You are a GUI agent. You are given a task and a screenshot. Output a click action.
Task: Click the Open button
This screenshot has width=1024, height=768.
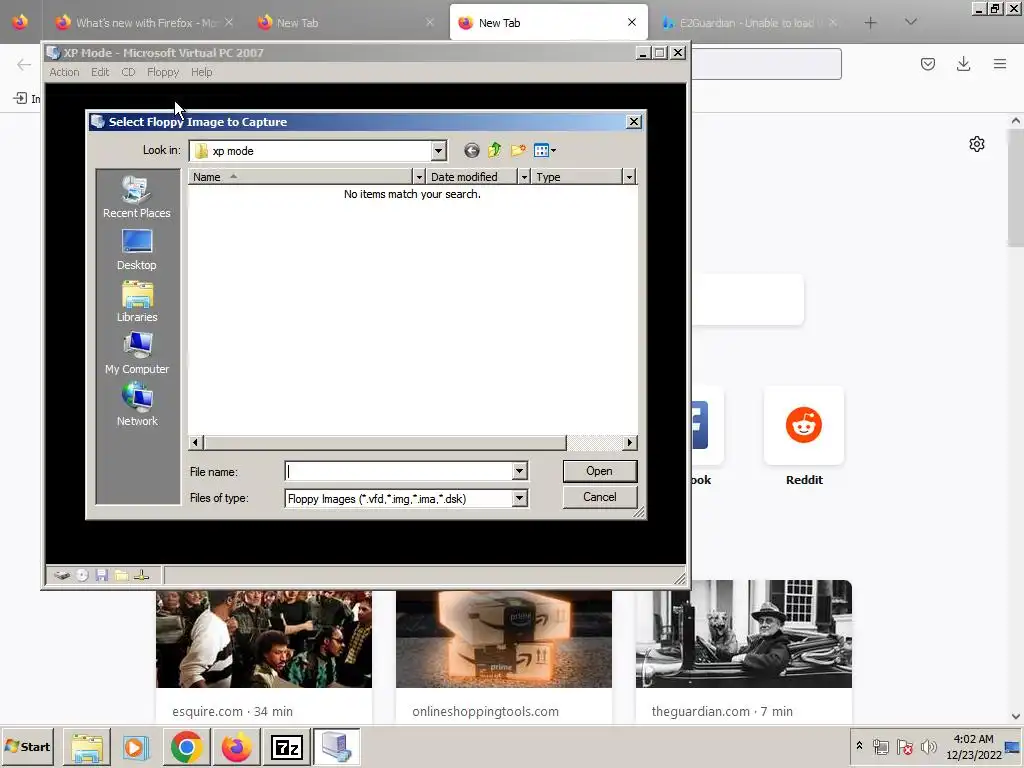click(x=600, y=471)
